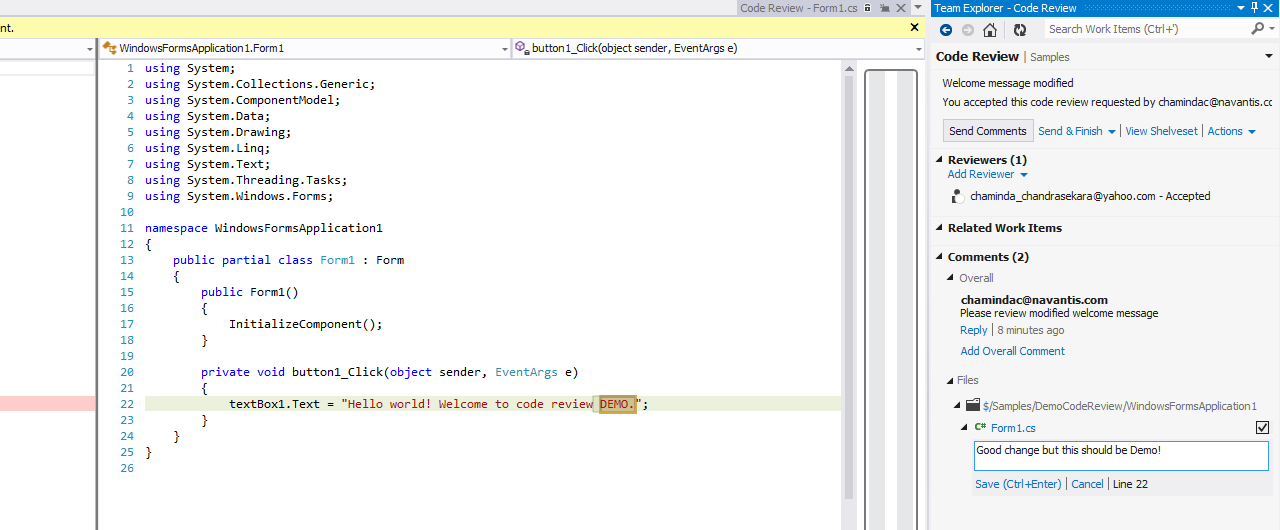Click the lock icon on the Form1.cs tab
Screen dimensions: 1280x530
click(868, 8)
